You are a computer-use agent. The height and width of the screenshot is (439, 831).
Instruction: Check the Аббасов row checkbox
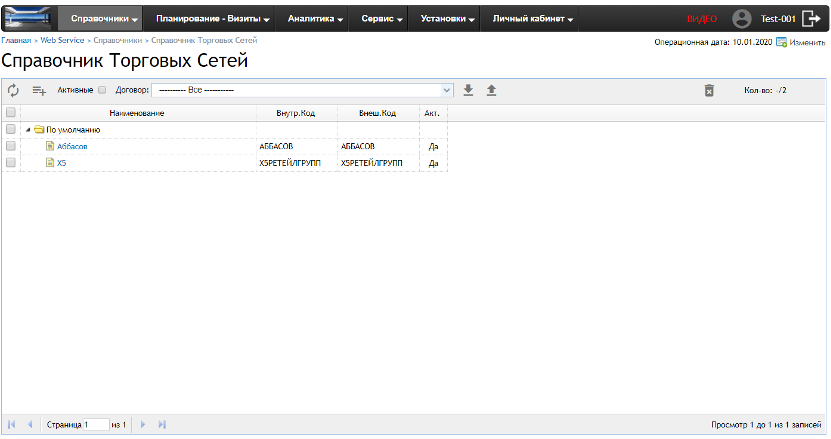click(11, 146)
